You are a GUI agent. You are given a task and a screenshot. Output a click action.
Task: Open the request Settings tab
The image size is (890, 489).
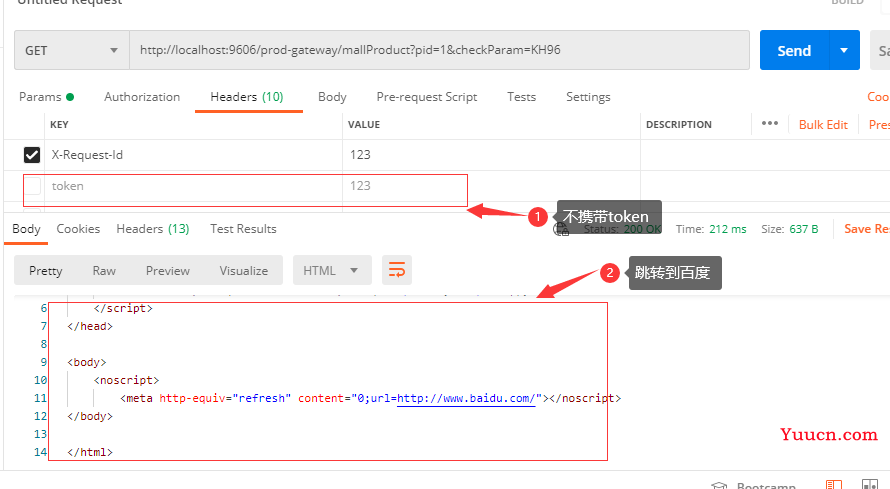pos(588,97)
